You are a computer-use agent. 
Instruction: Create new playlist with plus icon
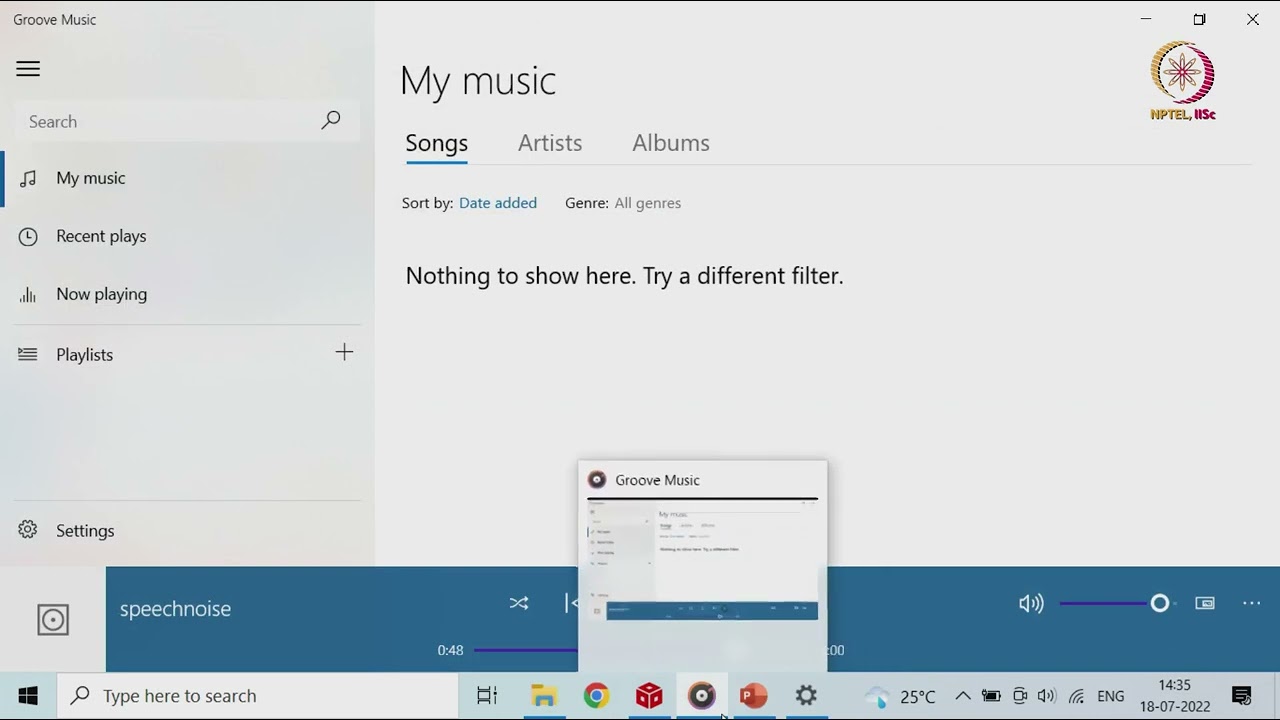[344, 353]
